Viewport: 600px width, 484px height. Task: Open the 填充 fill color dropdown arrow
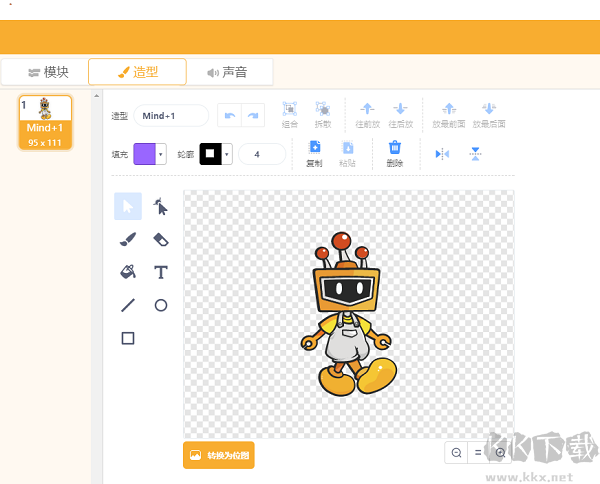[x=161, y=154]
